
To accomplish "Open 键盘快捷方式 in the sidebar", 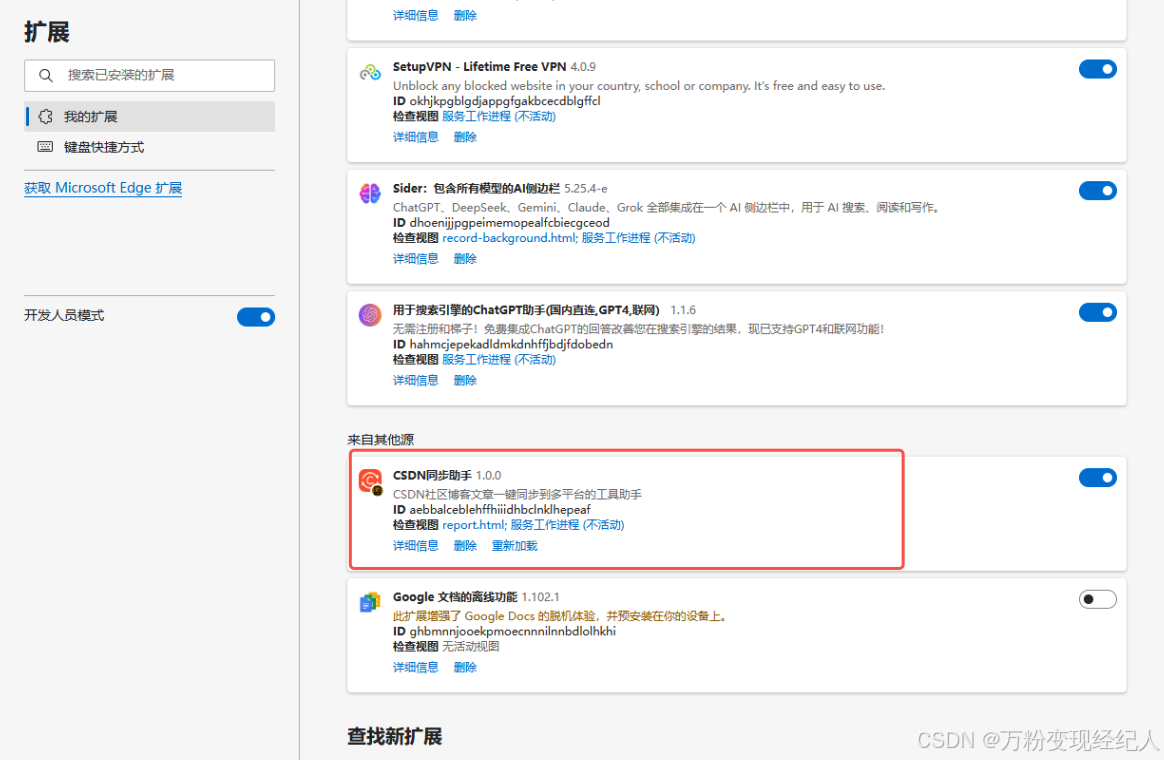I will tap(149, 147).
